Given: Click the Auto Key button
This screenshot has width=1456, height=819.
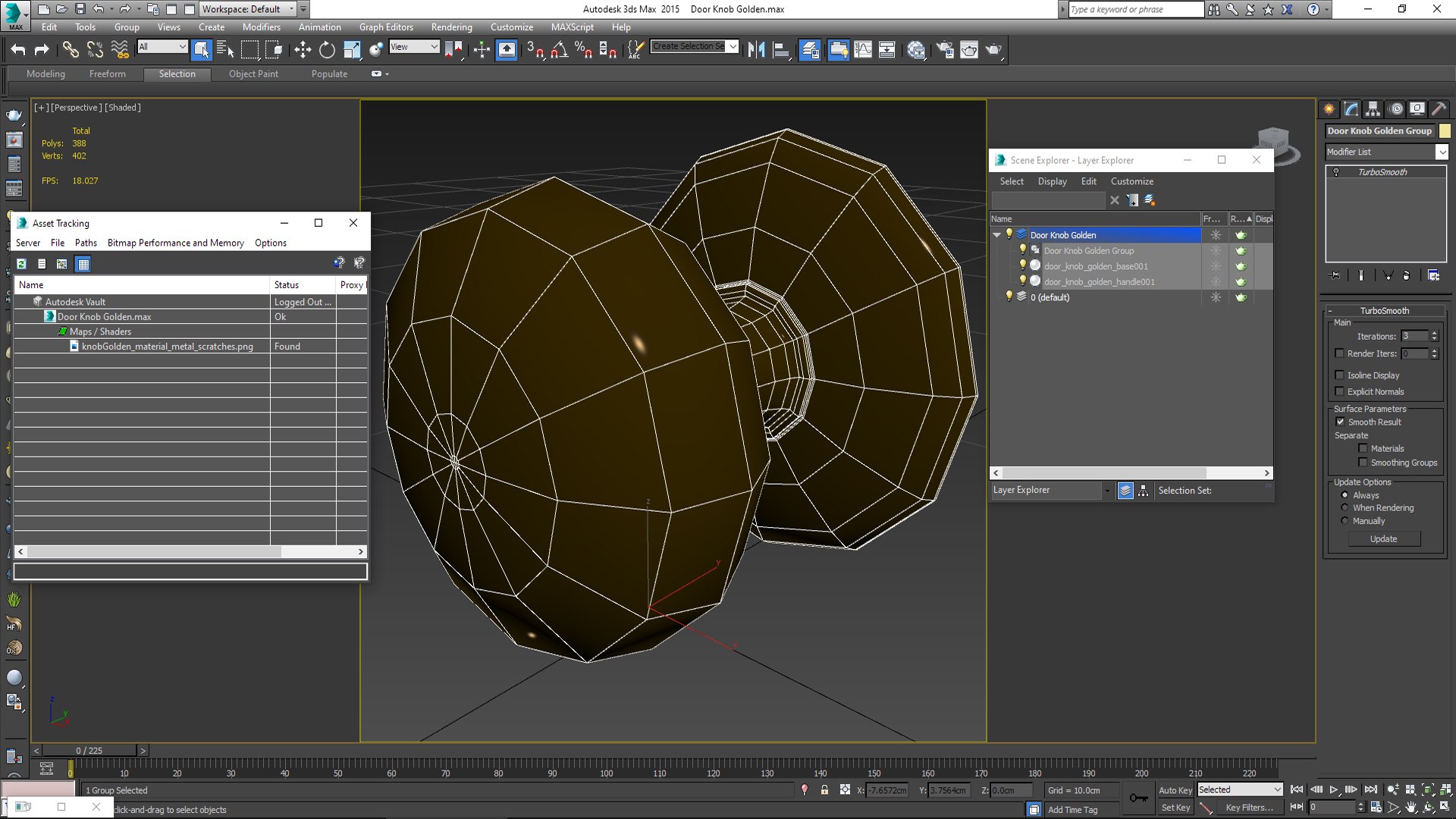Looking at the screenshot, I should (x=1175, y=791).
